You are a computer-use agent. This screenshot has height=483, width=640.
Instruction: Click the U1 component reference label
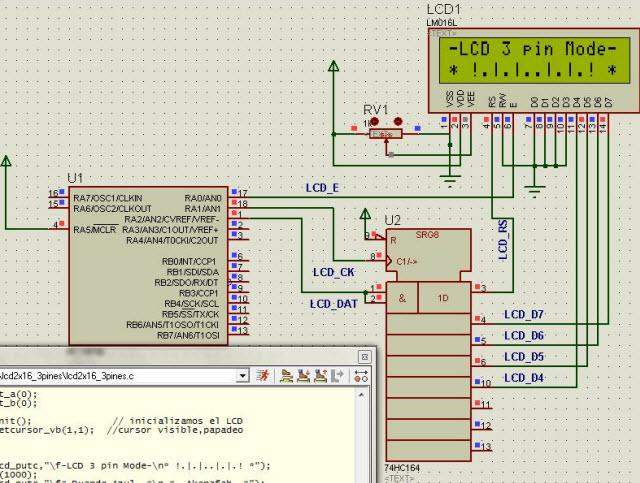(x=75, y=178)
